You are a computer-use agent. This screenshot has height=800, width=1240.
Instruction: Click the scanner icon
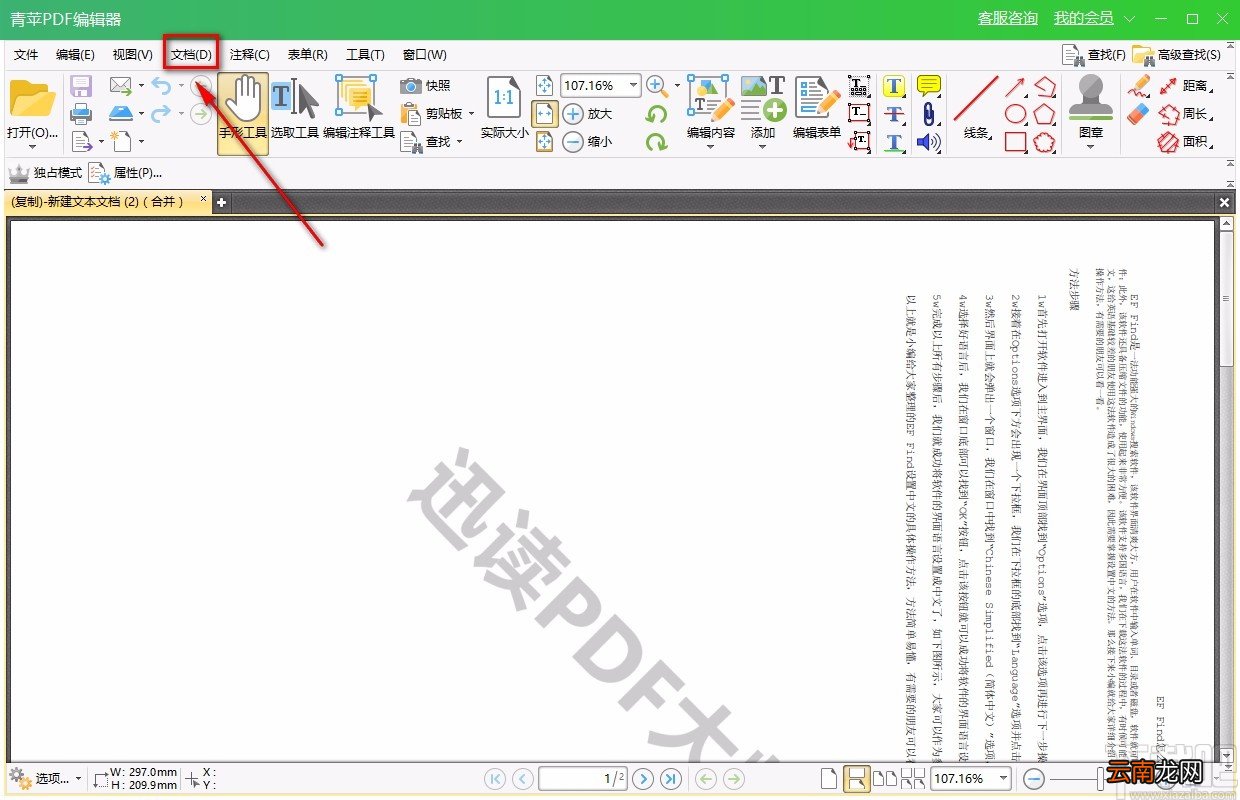point(121,114)
